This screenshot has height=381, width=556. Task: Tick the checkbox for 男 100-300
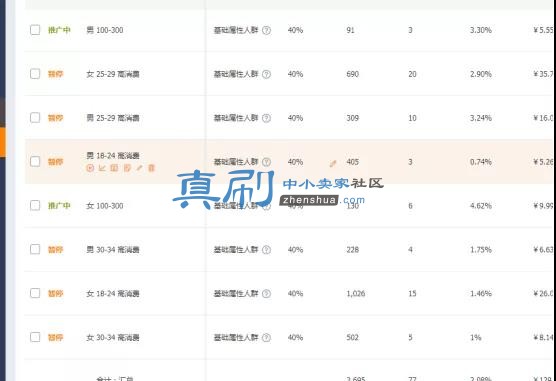35,30
